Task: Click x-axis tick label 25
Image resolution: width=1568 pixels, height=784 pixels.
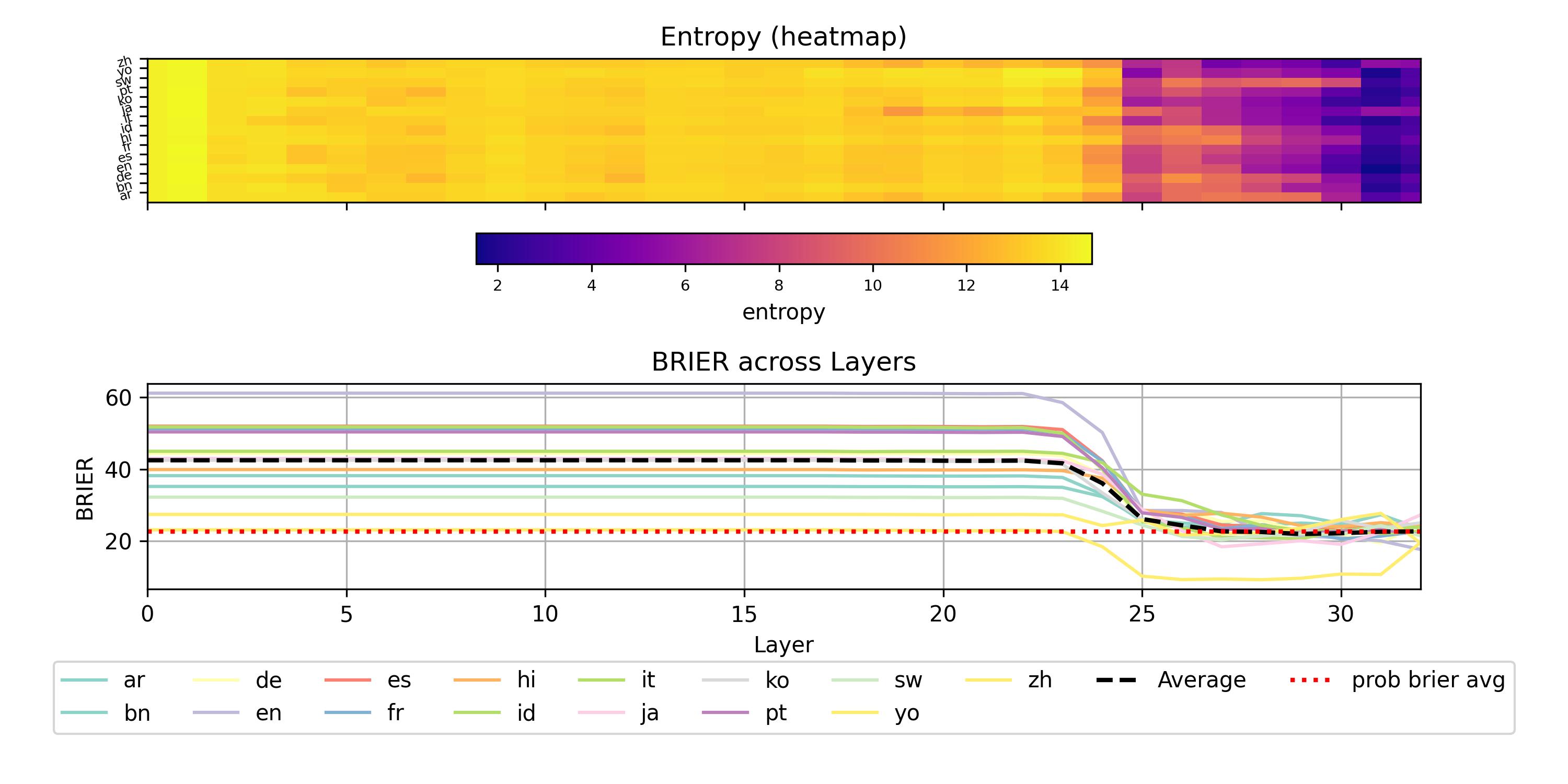Action: (1142, 614)
